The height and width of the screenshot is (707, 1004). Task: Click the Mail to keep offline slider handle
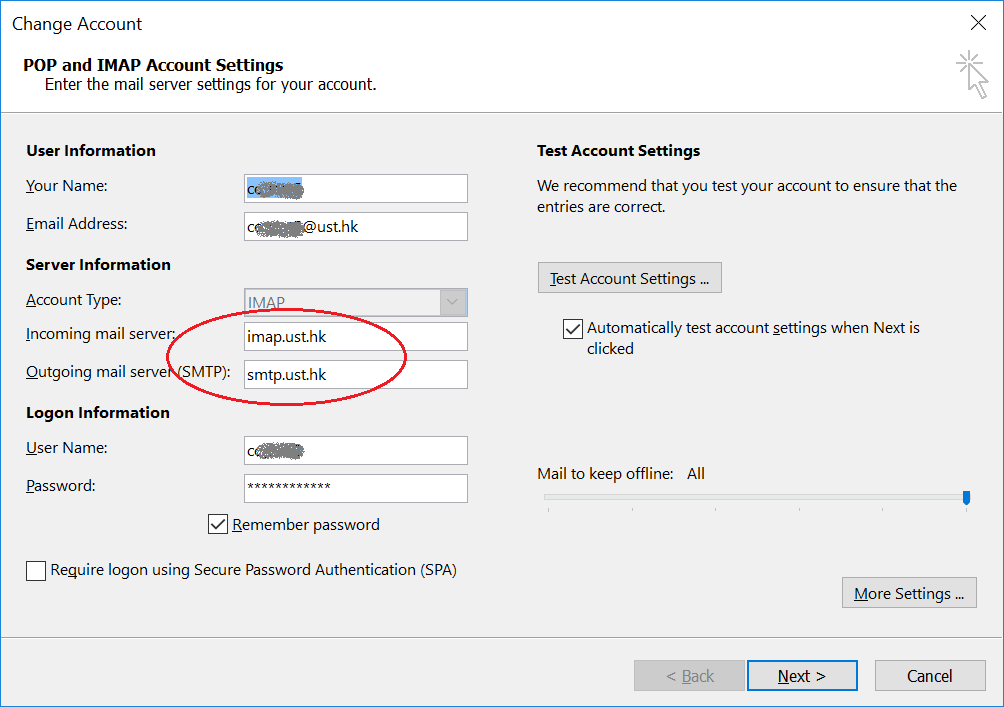[x=966, y=497]
